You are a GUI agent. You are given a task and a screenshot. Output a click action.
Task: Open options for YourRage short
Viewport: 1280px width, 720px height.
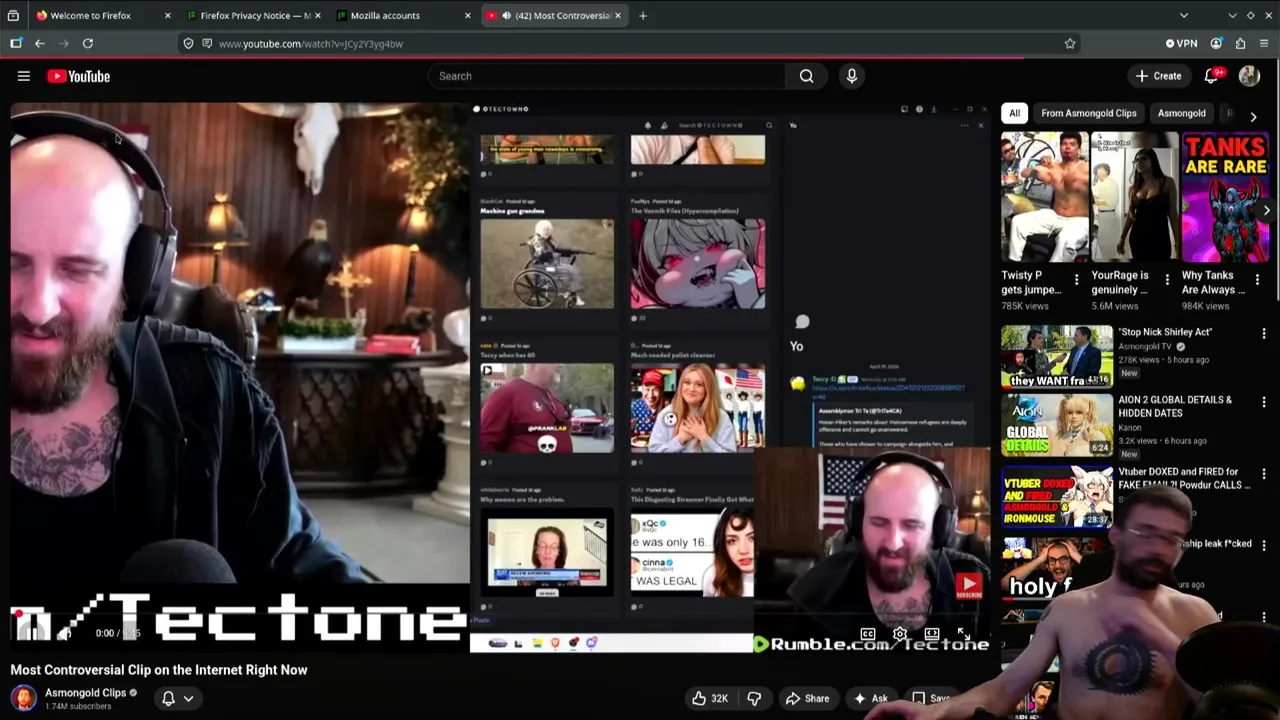(x=1167, y=280)
